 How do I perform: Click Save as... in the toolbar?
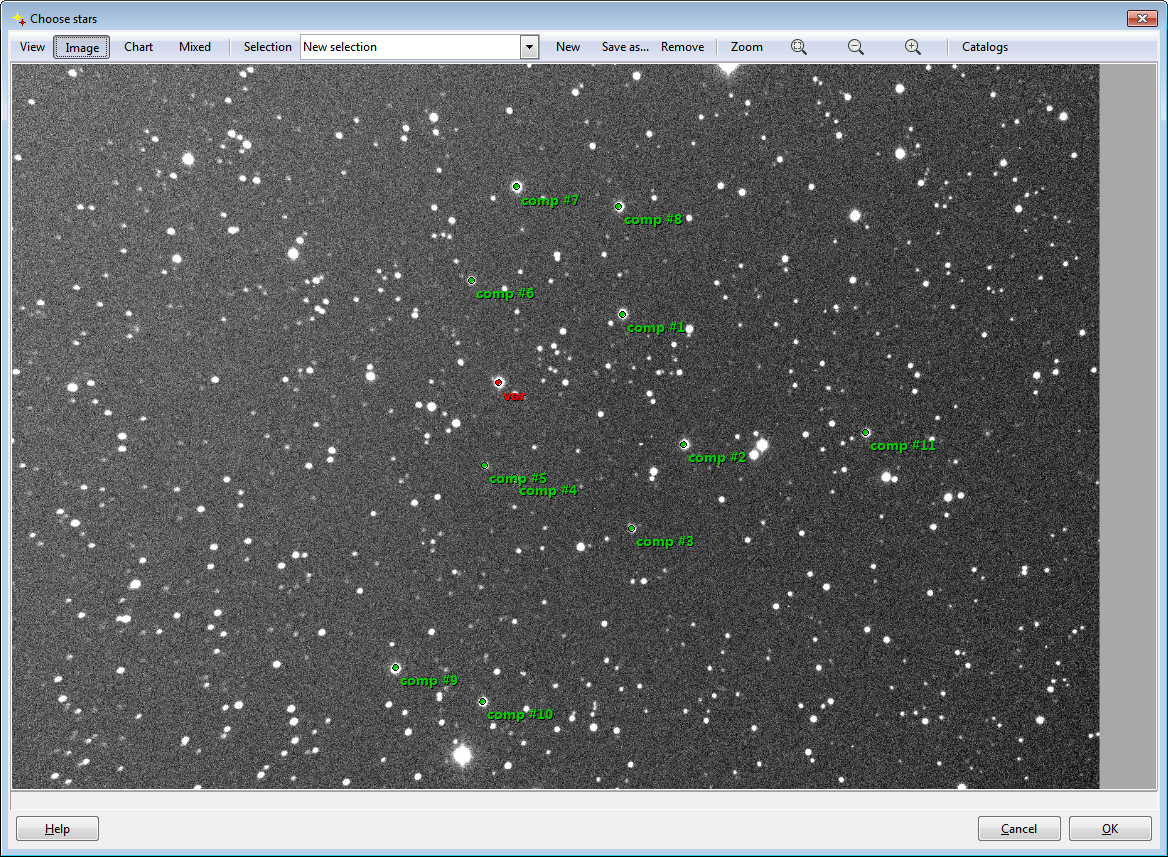(x=625, y=47)
